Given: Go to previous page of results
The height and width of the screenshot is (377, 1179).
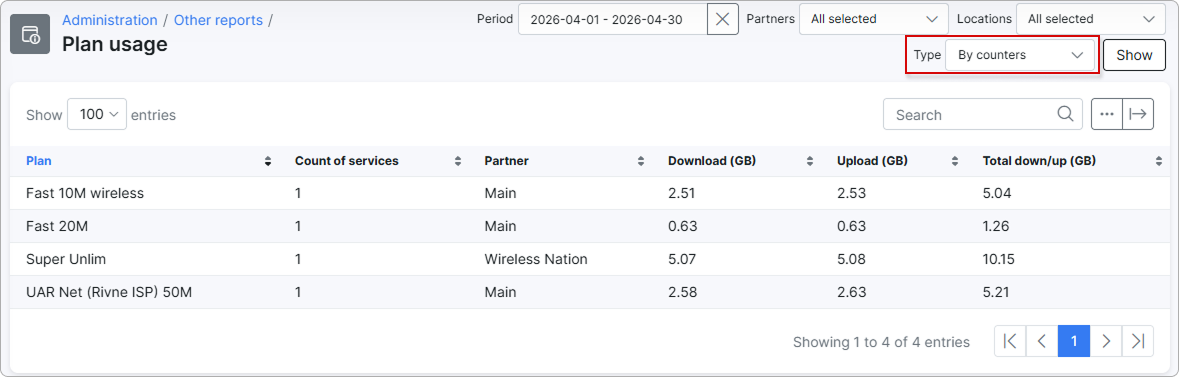Looking at the screenshot, I should click(x=1041, y=341).
